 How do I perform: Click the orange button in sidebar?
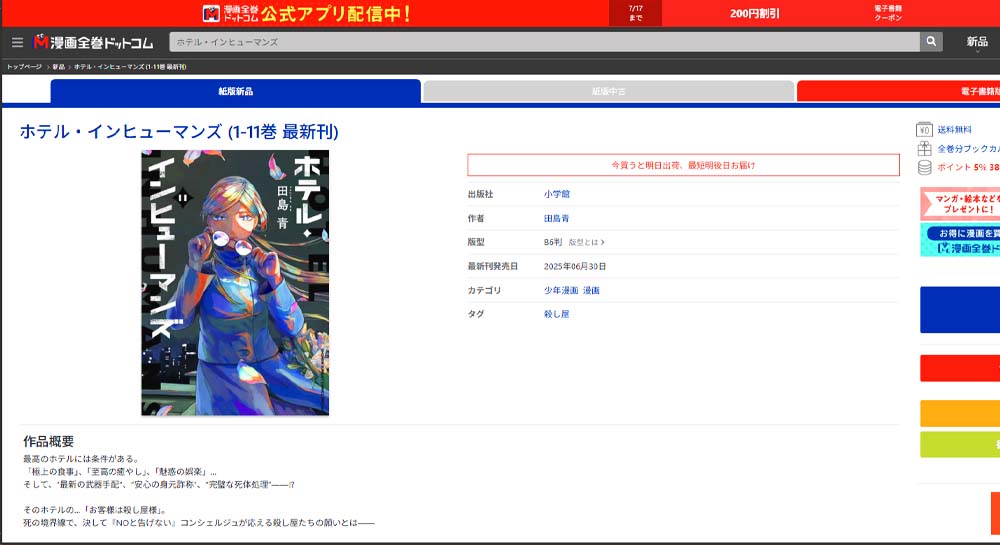960,413
